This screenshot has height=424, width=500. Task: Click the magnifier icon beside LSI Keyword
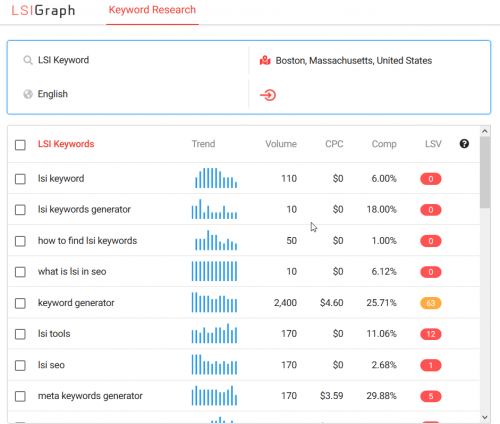click(28, 60)
